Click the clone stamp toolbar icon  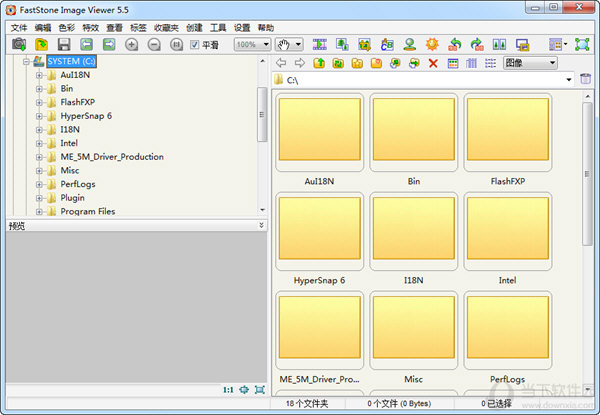click(x=409, y=44)
